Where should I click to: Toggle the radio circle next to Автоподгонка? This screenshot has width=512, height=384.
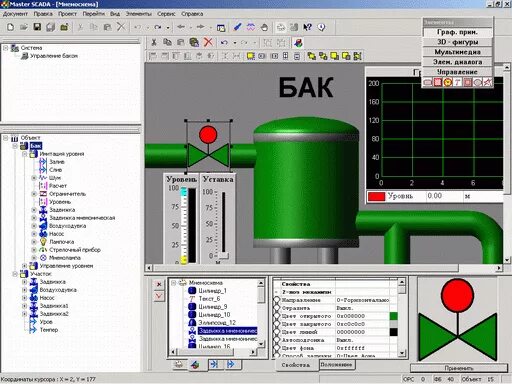coord(277,340)
